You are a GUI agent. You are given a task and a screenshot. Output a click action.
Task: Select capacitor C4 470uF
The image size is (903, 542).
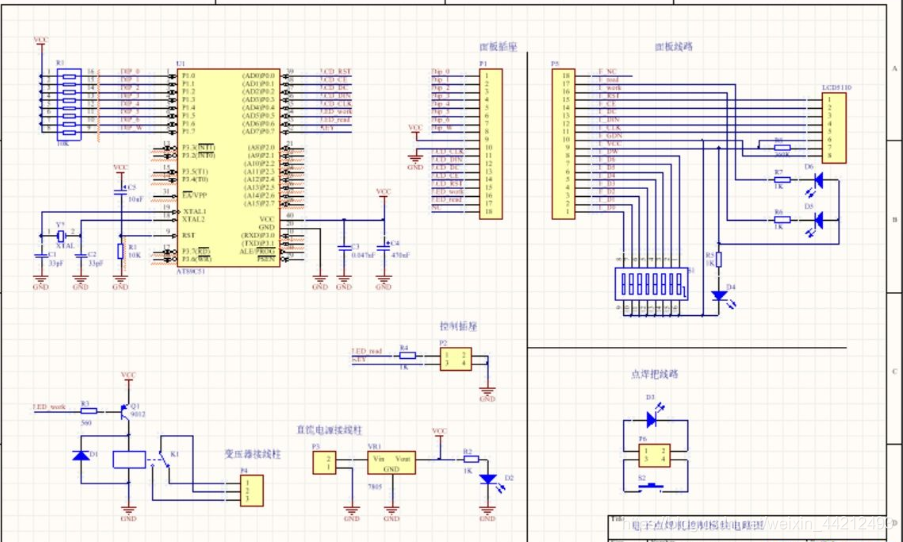384,247
